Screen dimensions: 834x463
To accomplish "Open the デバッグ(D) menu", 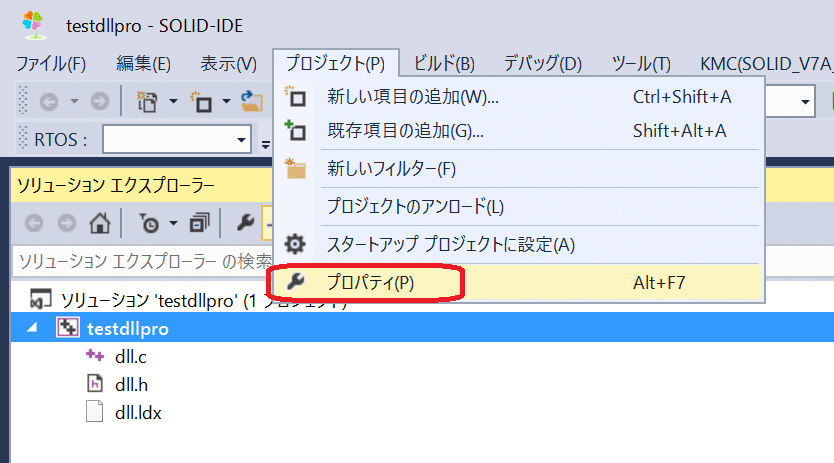I will (x=543, y=64).
